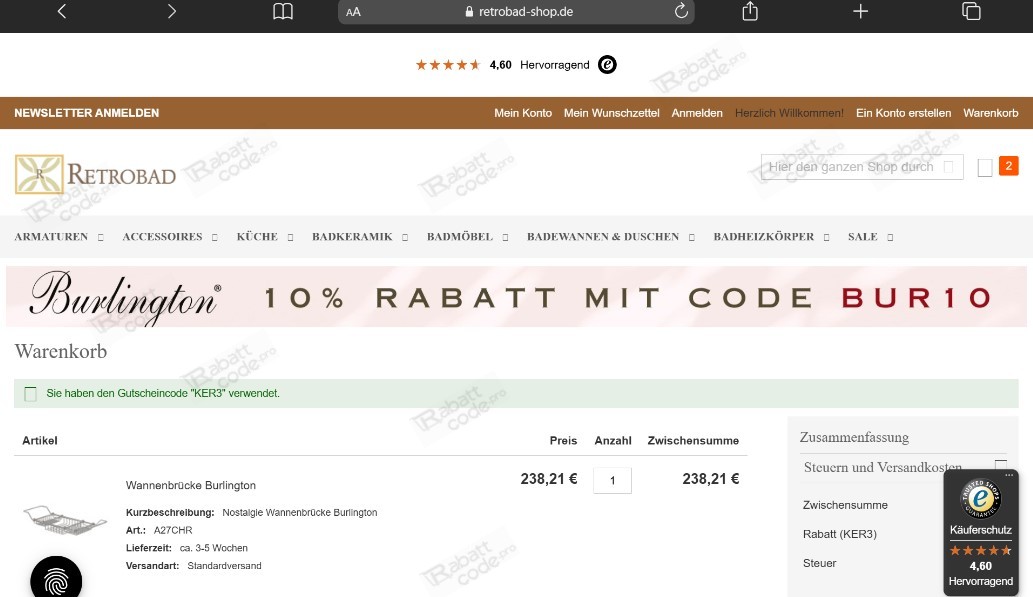Screen dimensions: 1033x597
Task: Click the Anmelden link
Action: (697, 113)
